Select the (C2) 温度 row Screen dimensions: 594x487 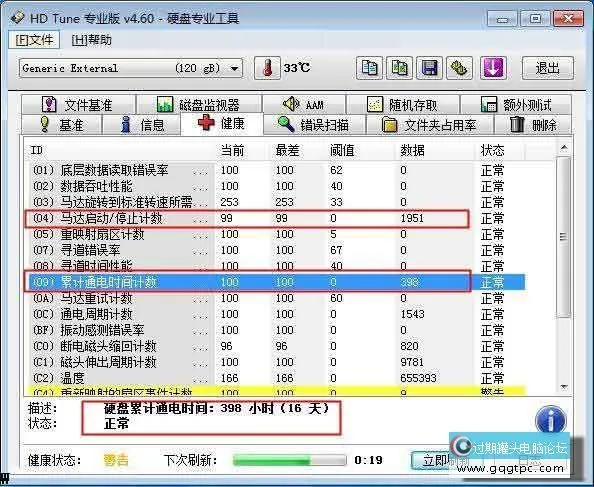point(277,378)
